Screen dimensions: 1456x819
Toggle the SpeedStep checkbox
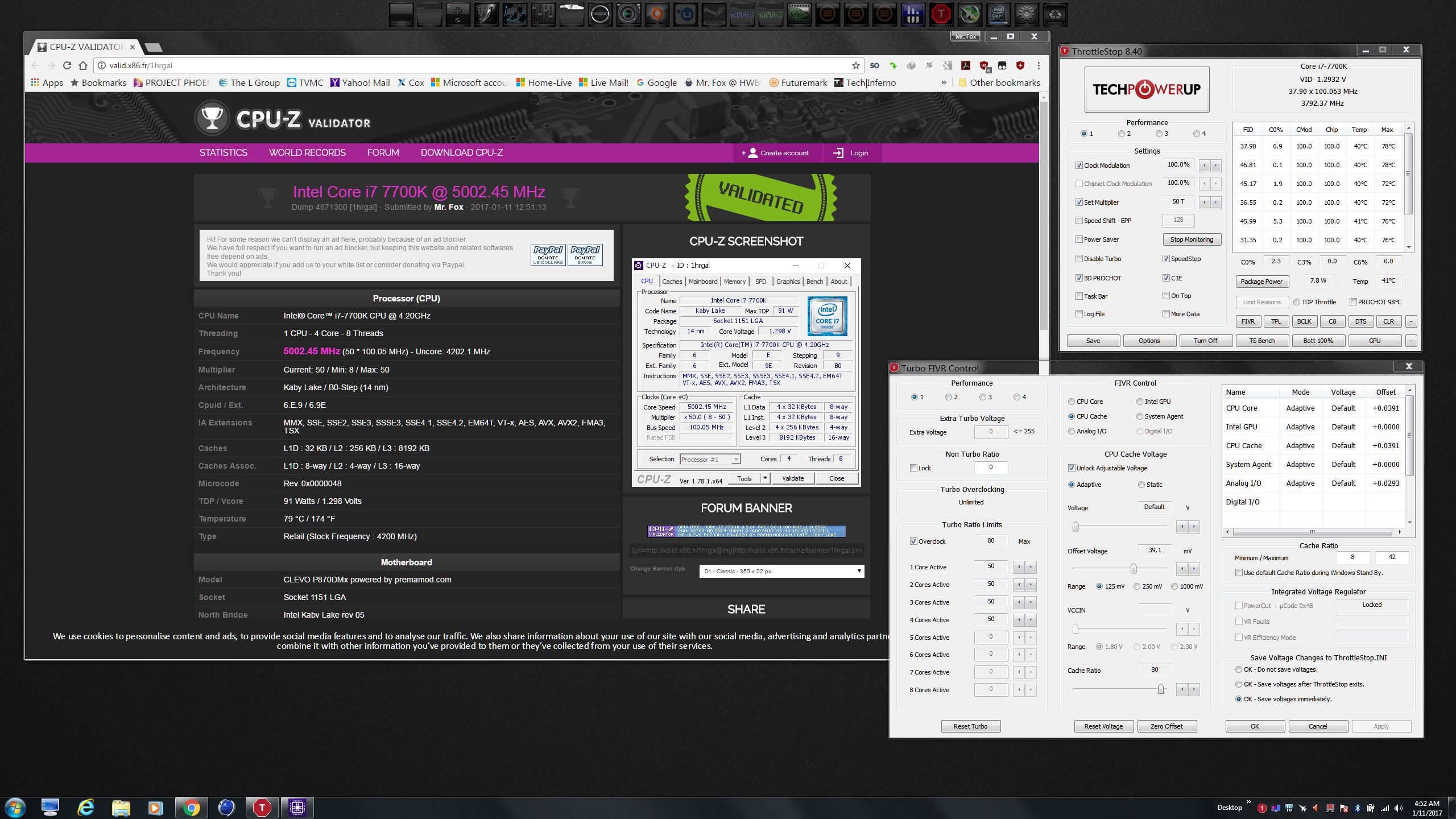pyautogui.click(x=1166, y=259)
